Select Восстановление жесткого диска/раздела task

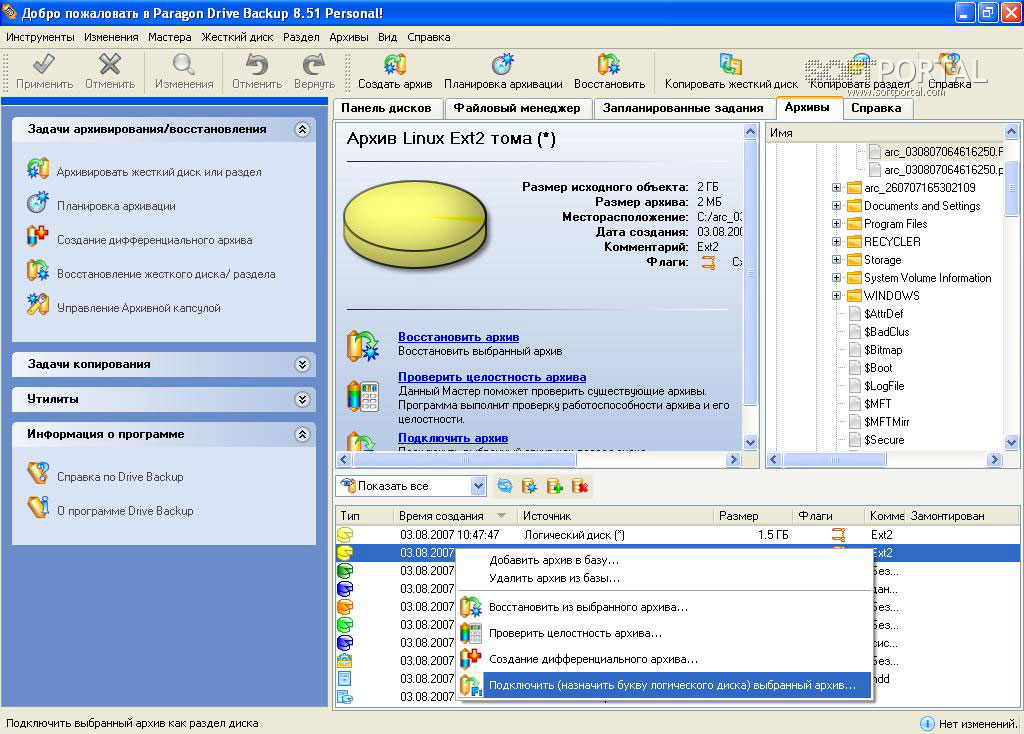[x=166, y=274]
